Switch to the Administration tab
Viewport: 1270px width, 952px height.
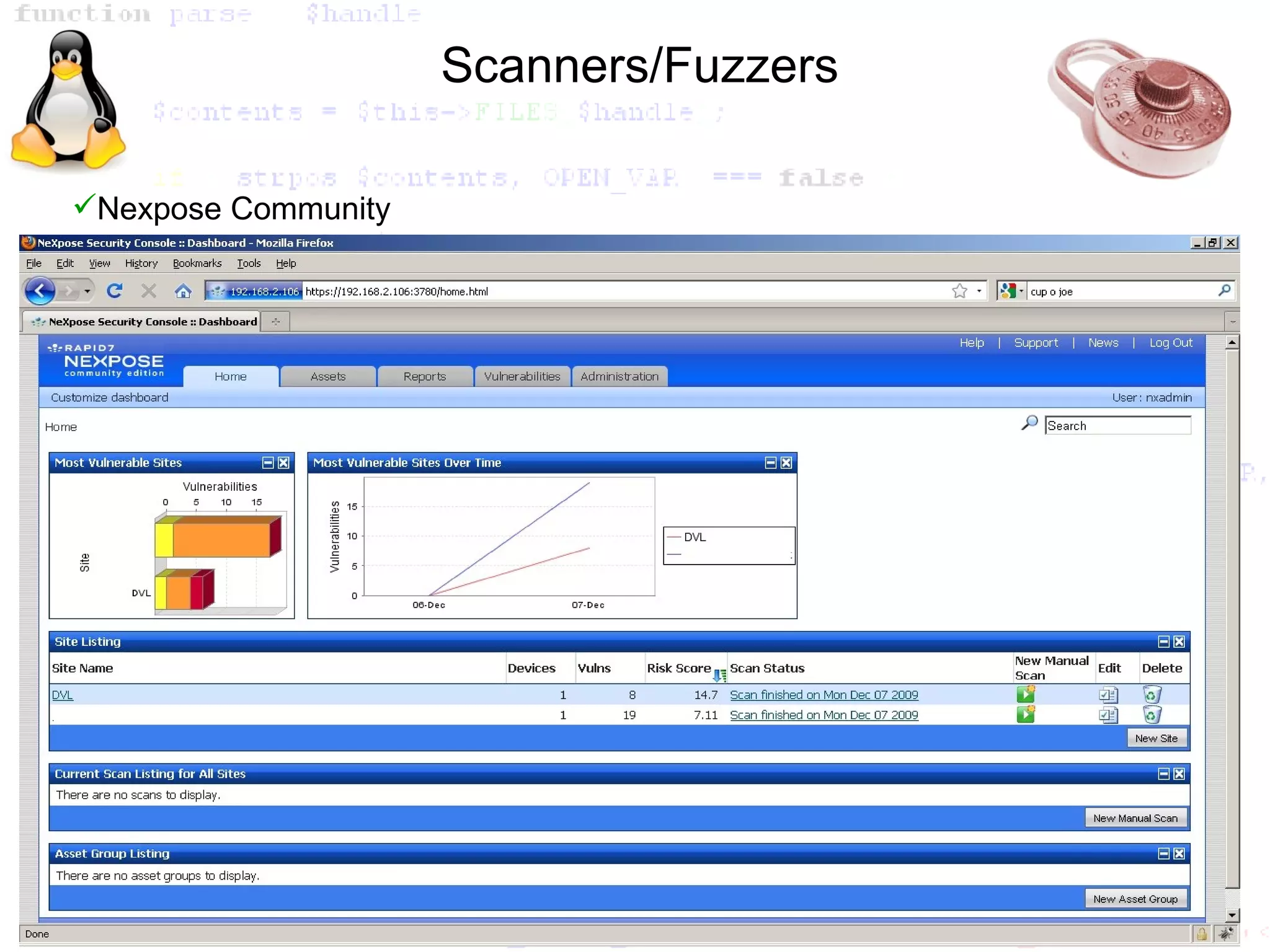(619, 376)
